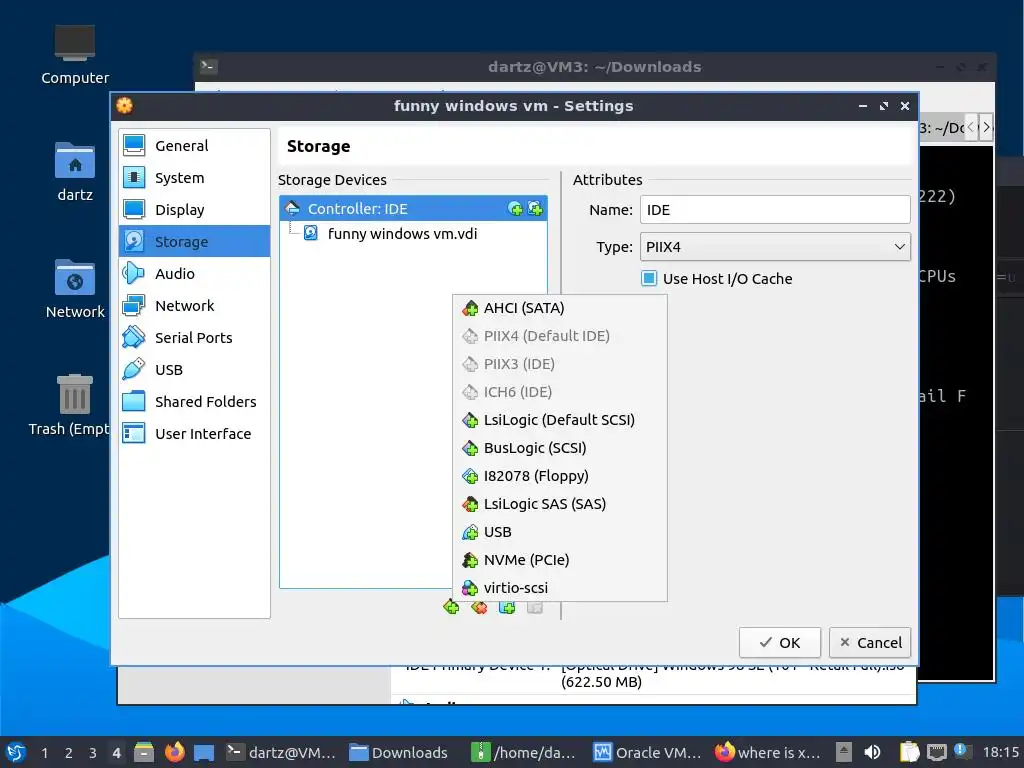1024x768 pixels.
Task: Switch to workspace 1
Action: (44, 753)
